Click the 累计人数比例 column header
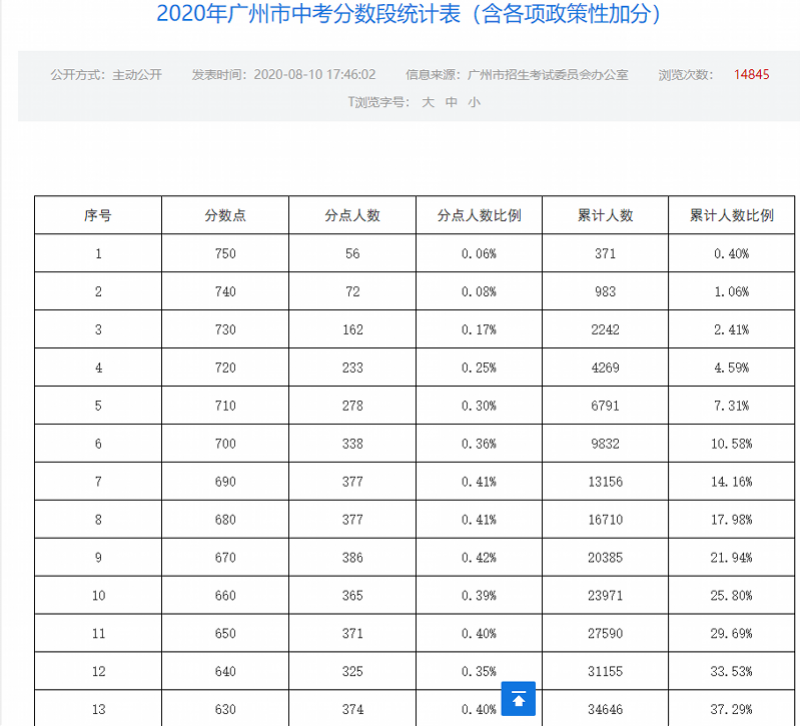800x726 pixels. (732, 215)
